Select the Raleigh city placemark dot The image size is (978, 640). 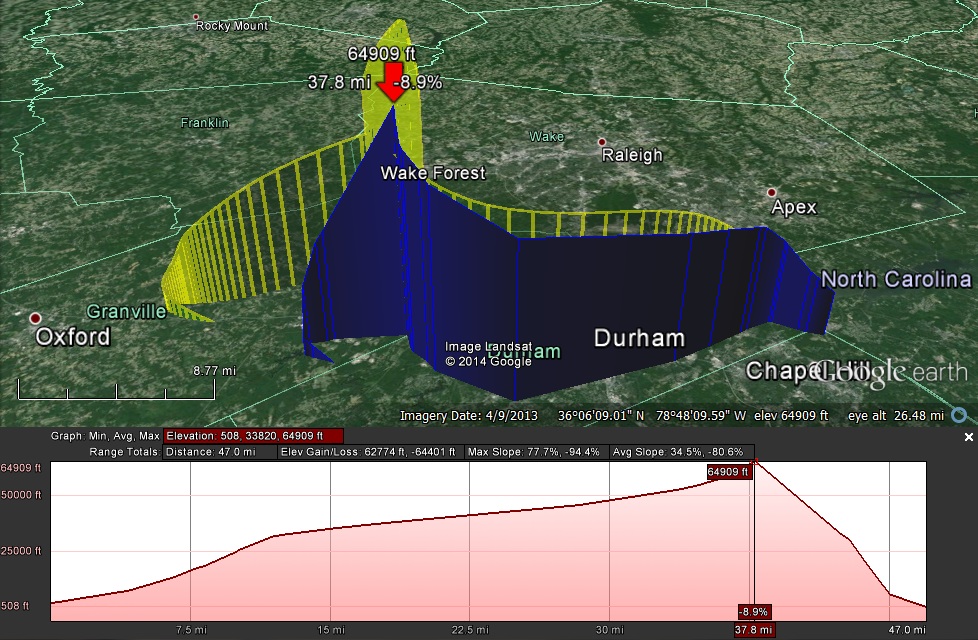point(601,142)
